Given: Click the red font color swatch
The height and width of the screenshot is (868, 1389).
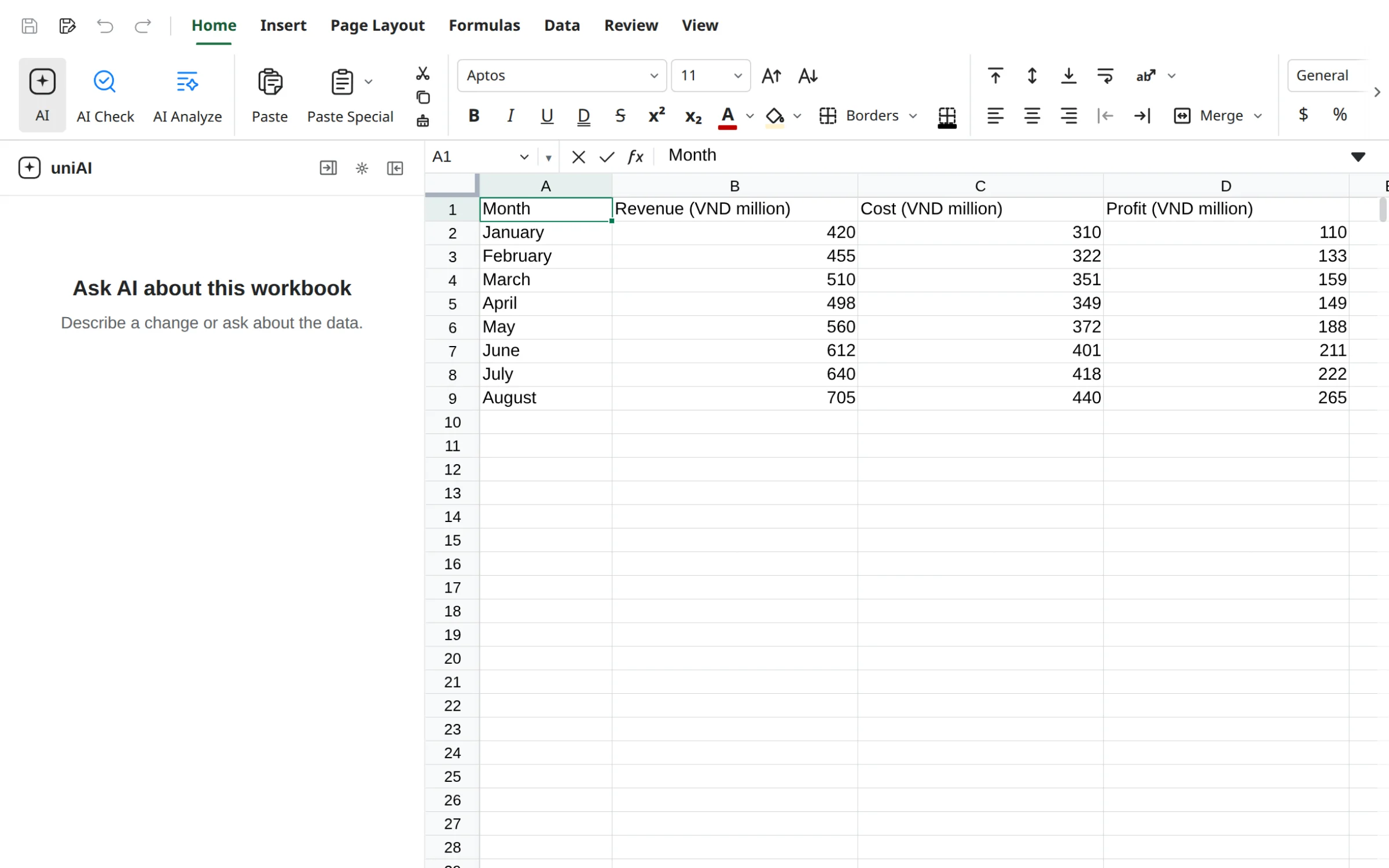Looking at the screenshot, I should (727, 117).
